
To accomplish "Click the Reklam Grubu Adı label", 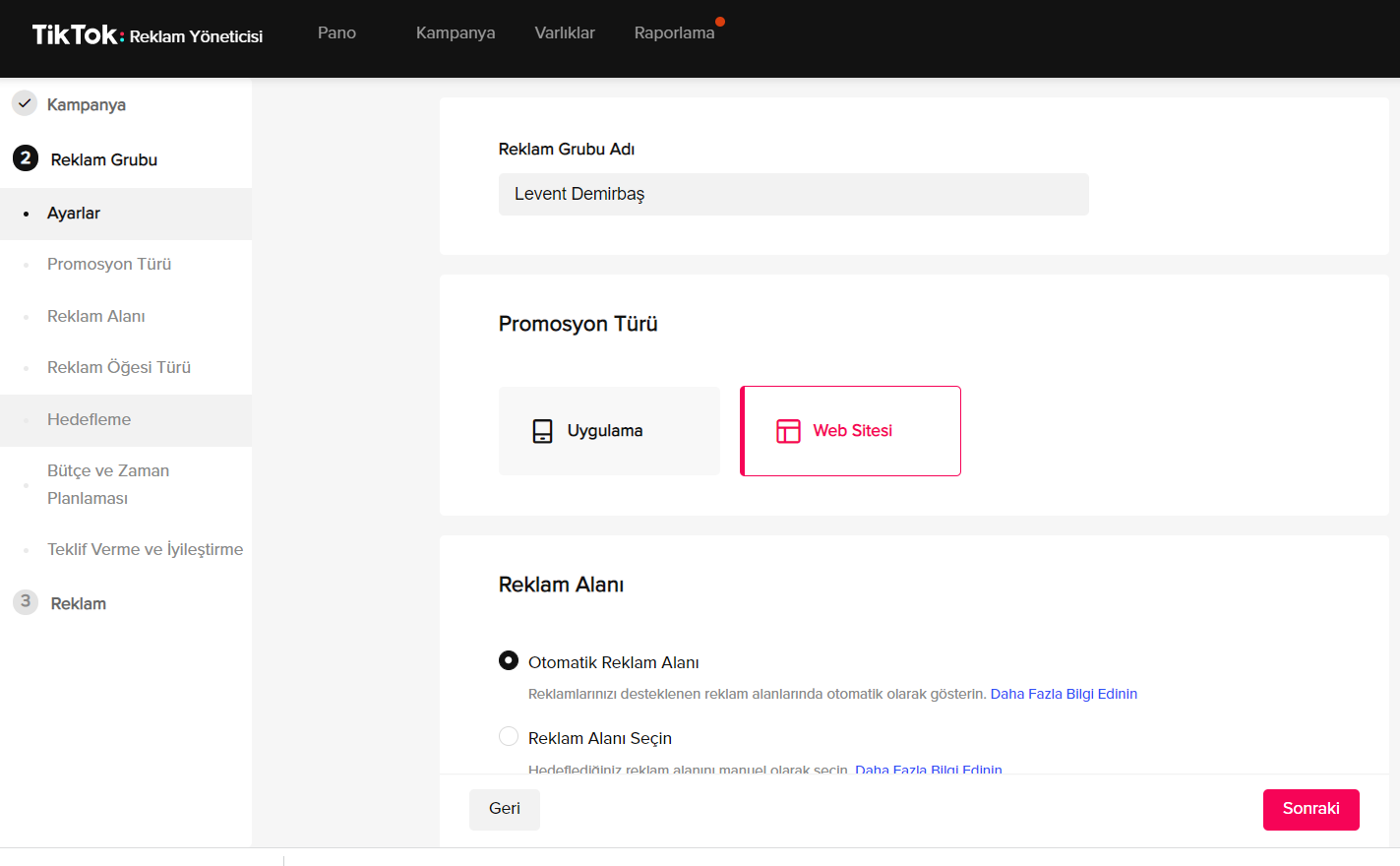I will 567,150.
